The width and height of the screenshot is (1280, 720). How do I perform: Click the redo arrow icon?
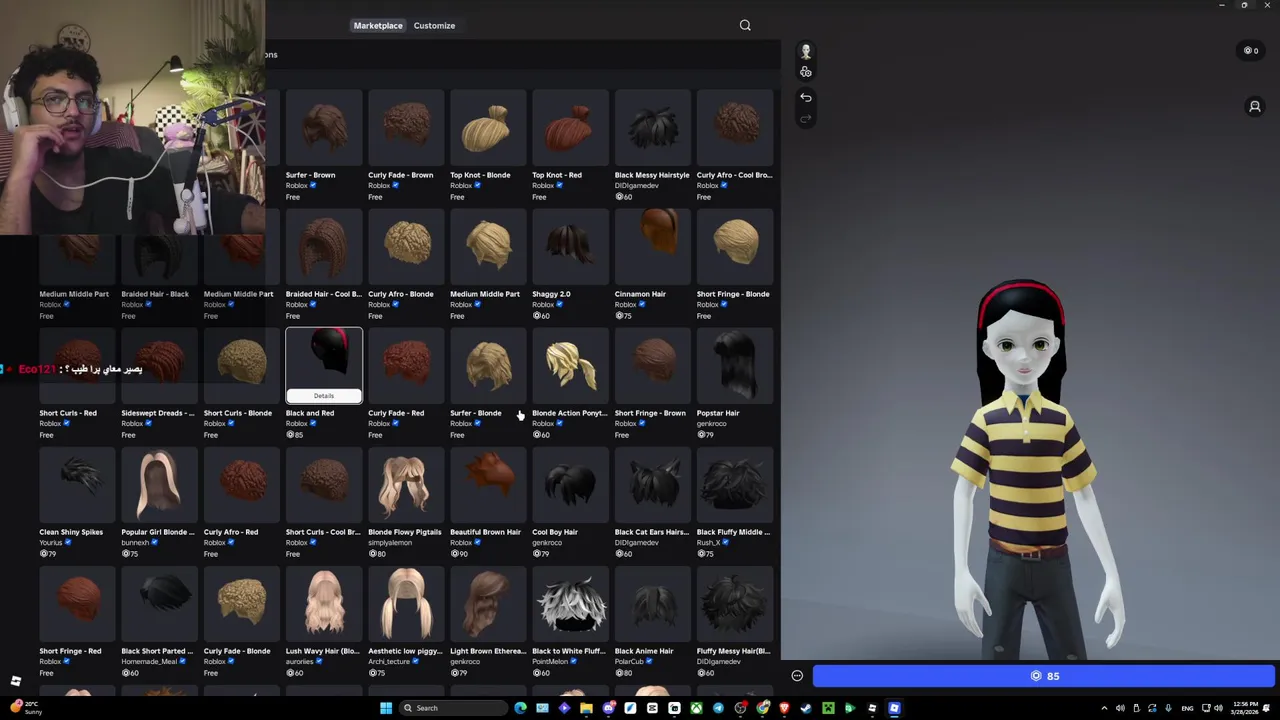tap(806, 119)
